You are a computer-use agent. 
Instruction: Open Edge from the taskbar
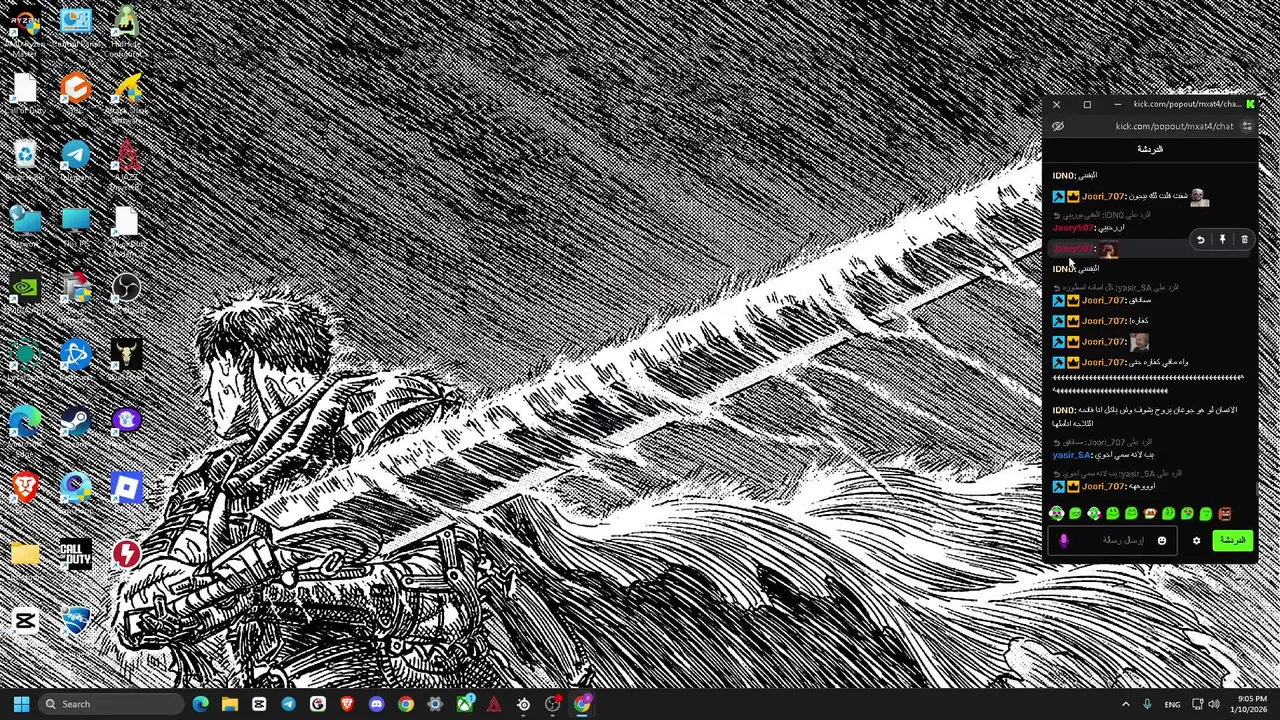[201, 704]
